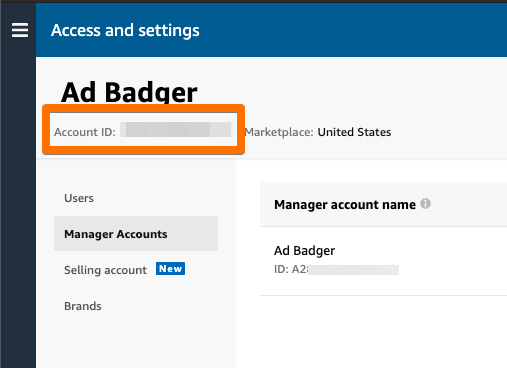507x368 pixels.
Task: Click the Marketplace: United States text
Action: click(318, 132)
